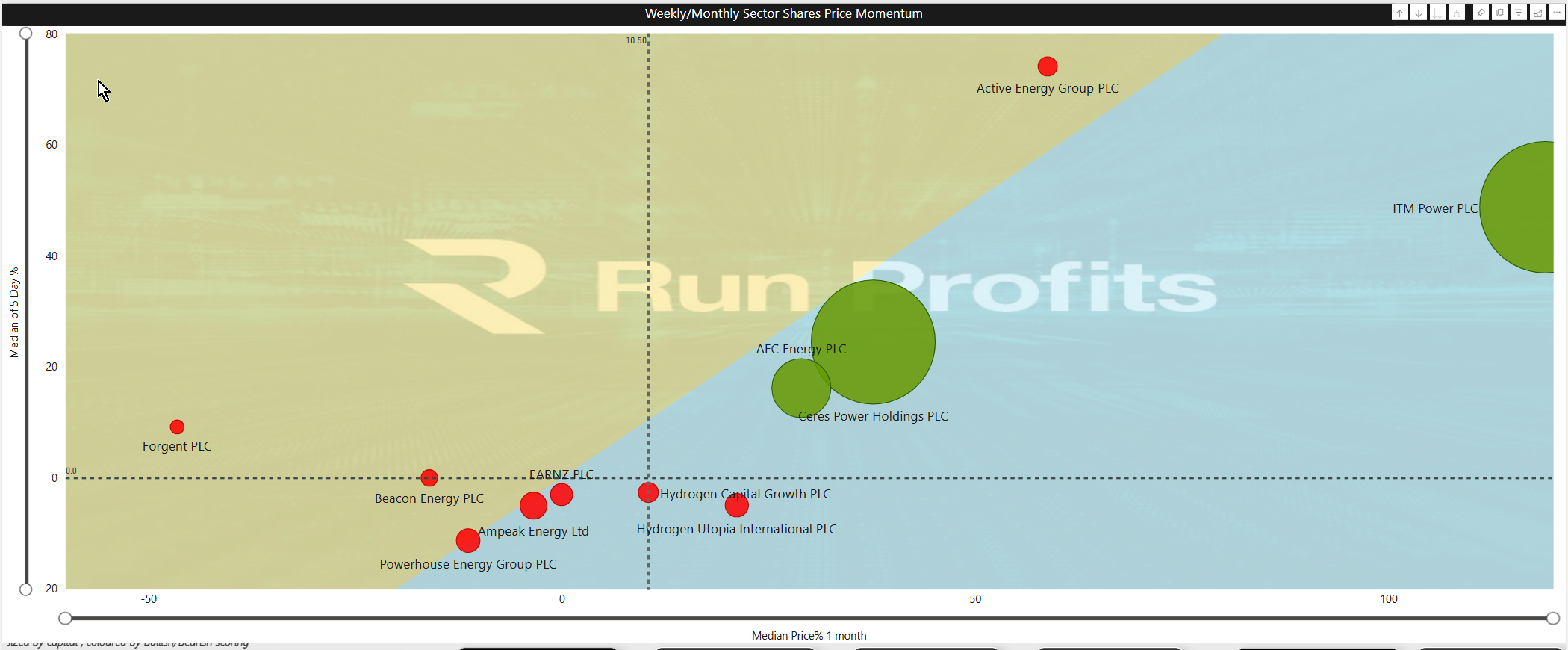Click the x-axis tick label 100
The image size is (1568, 650).
(1389, 599)
